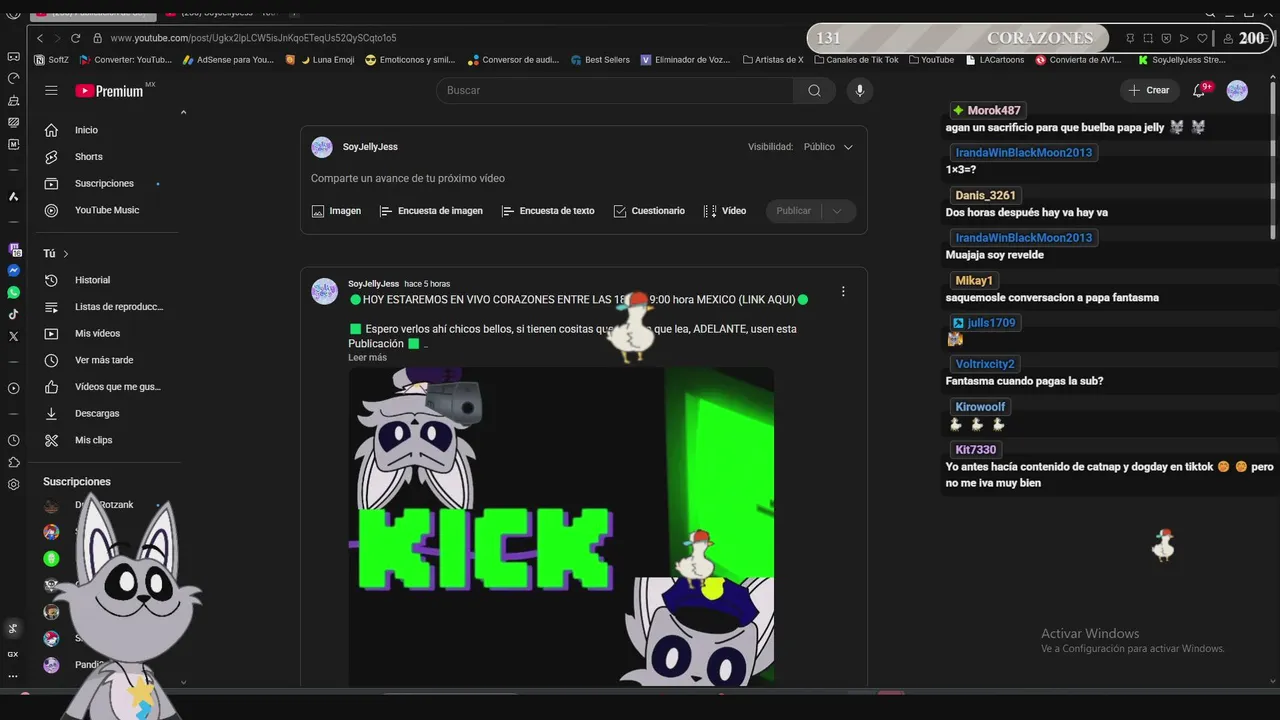Open Eliminador de Voz bookmark
This screenshot has width=1280, height=720.
(686, 60)
